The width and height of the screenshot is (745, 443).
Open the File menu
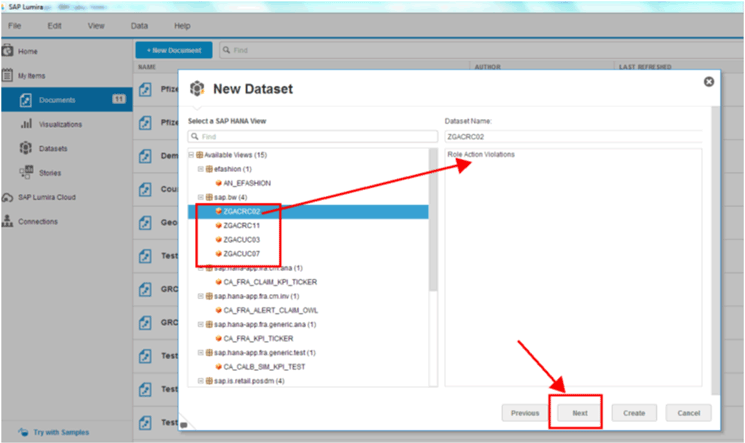pos(14,26)
